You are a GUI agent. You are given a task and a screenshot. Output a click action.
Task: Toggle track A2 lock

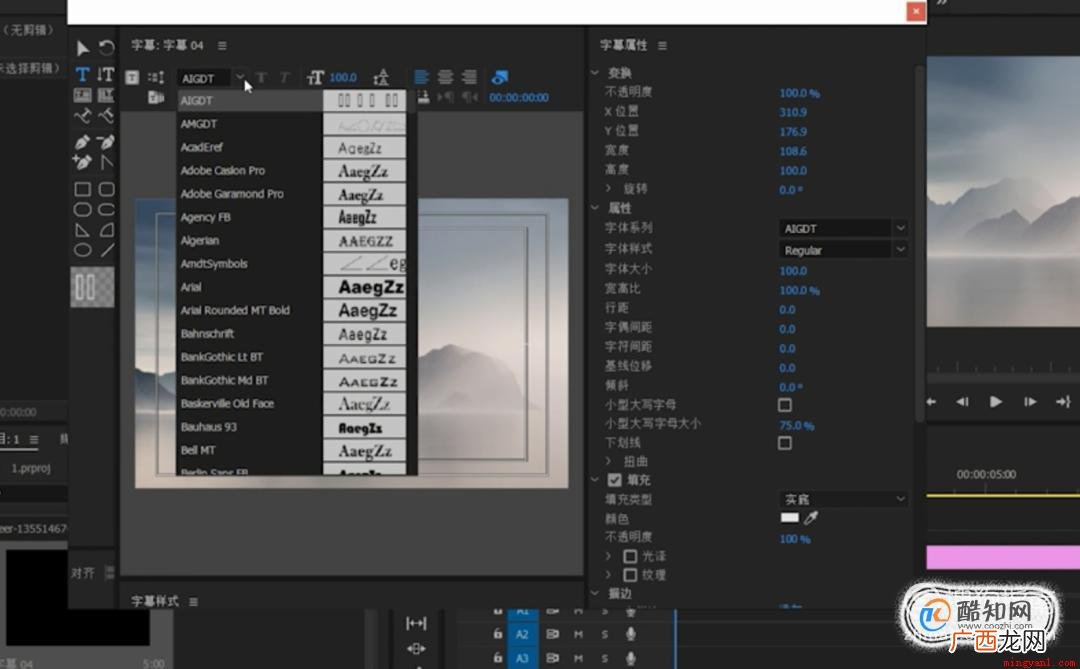(x=497, y=634)
